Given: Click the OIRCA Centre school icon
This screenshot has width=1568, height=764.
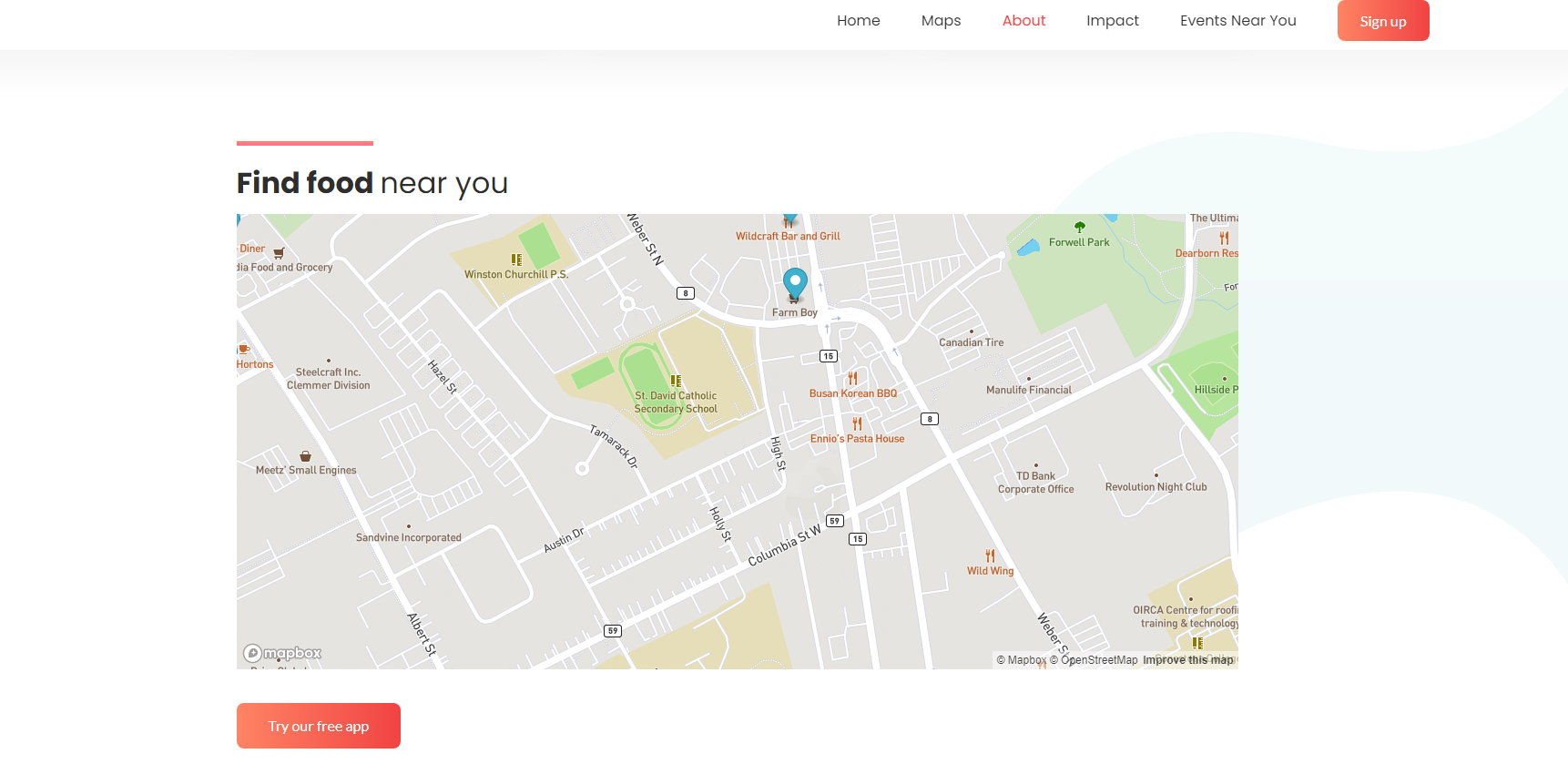Looking at the screenshot, I should click(1197, 643).
